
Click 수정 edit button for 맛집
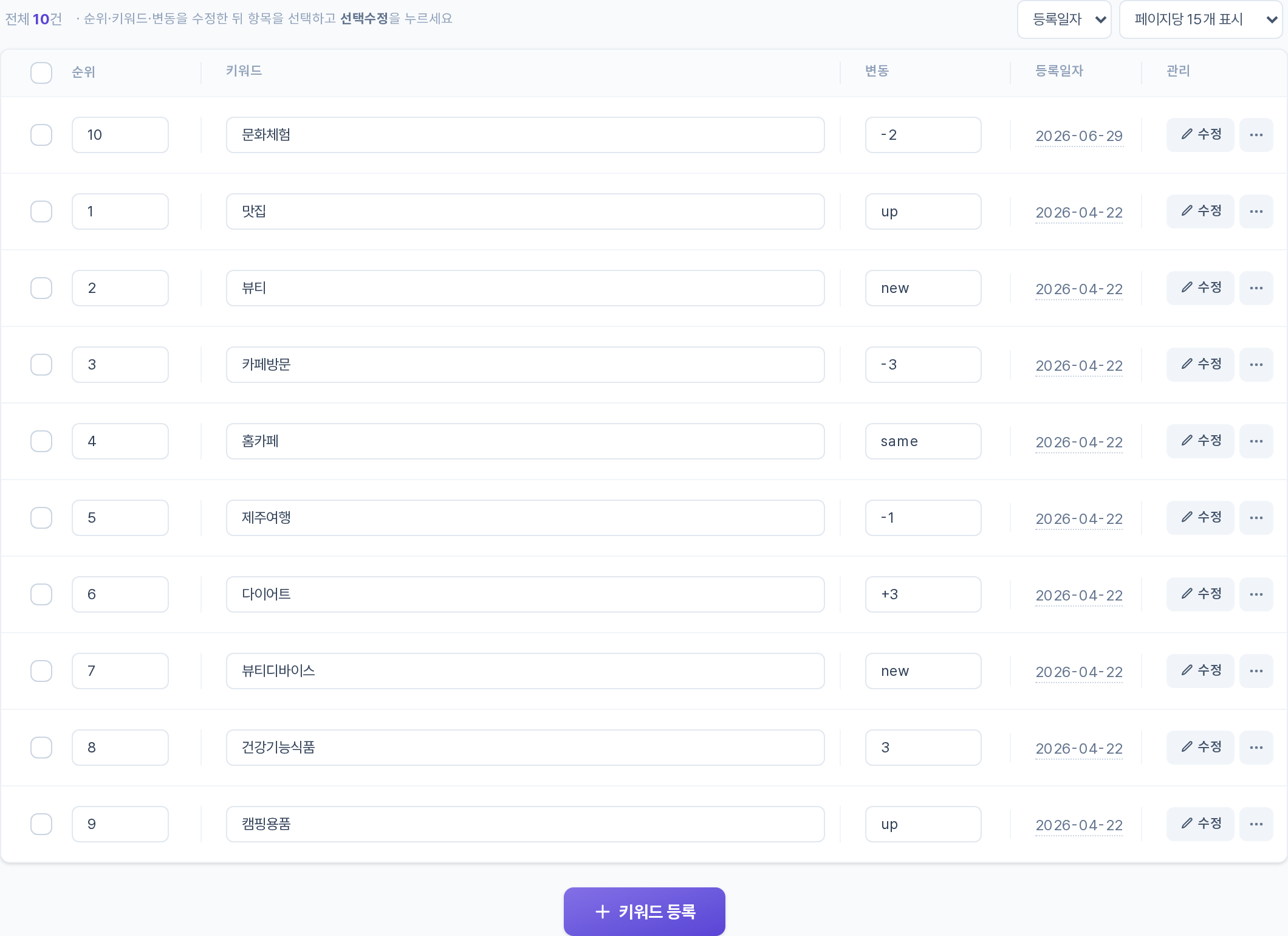(x=1200, y=212)
